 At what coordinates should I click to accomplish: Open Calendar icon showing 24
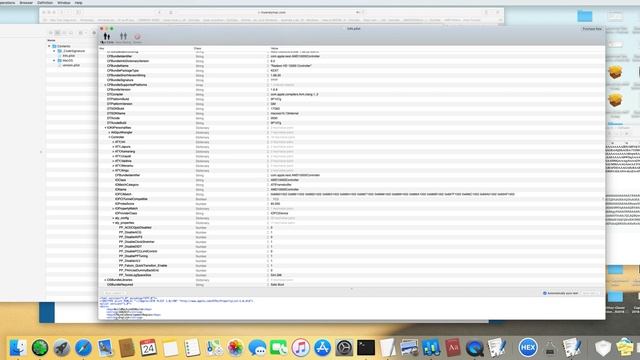[148, 348]
